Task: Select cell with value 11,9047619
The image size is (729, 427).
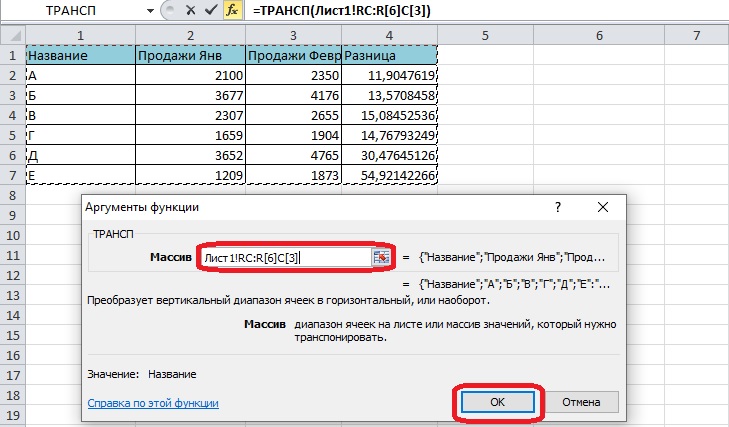Action: (x=389, y=75)
